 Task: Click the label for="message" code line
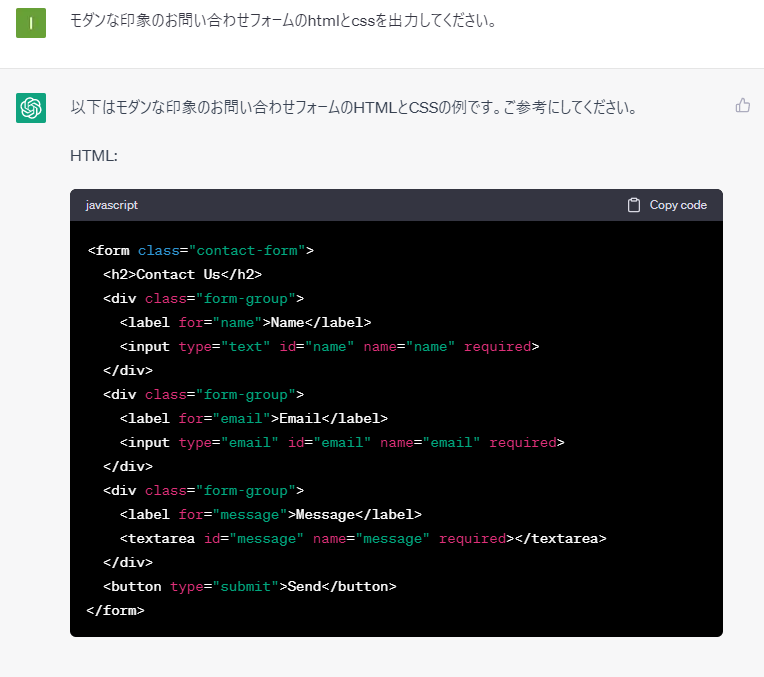point(270,515)
